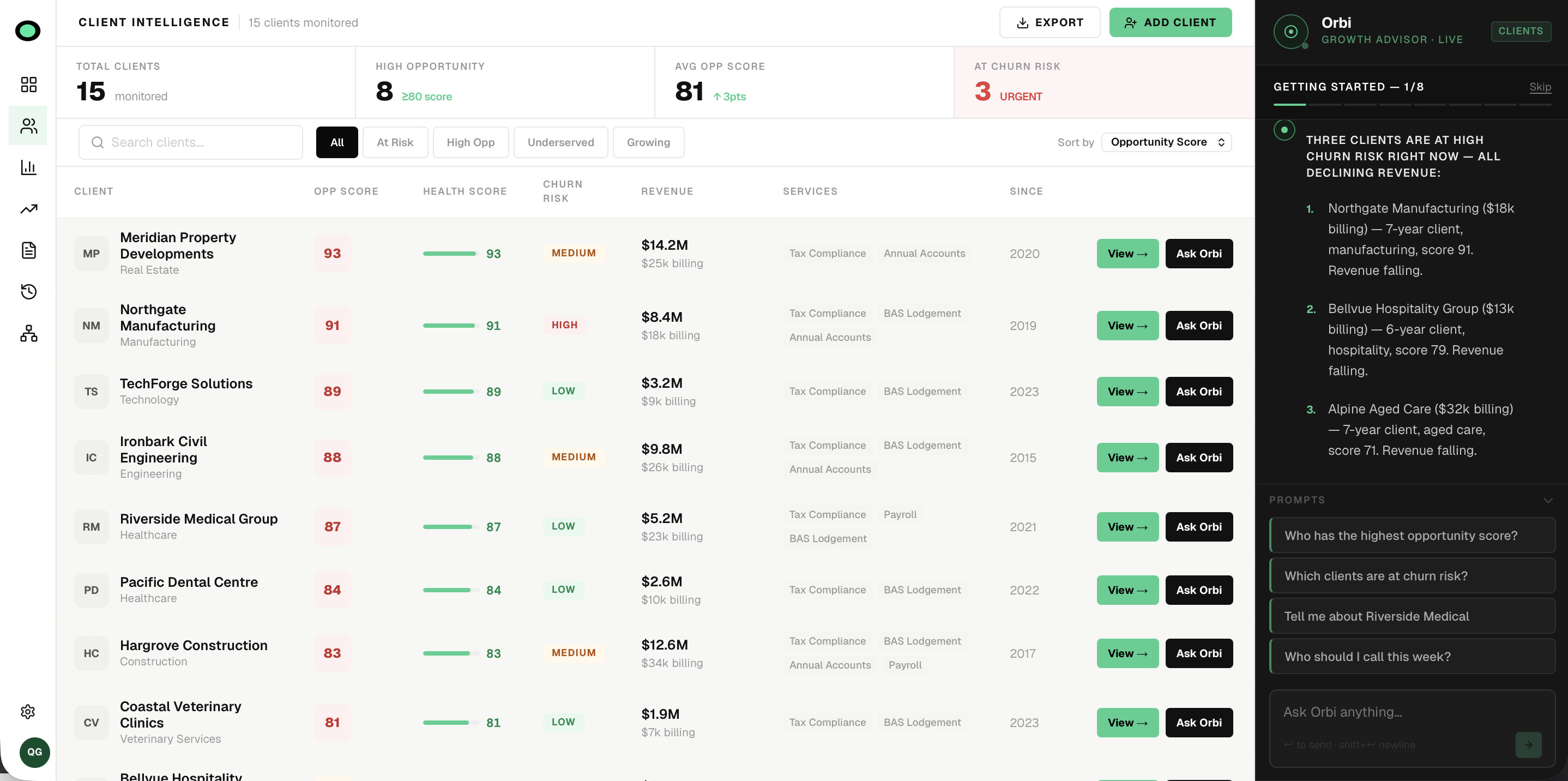Image resolution: width=1568 pixels, height=781 pixels.
Task: Open the org hierarchy network icon
Action: 28,333
